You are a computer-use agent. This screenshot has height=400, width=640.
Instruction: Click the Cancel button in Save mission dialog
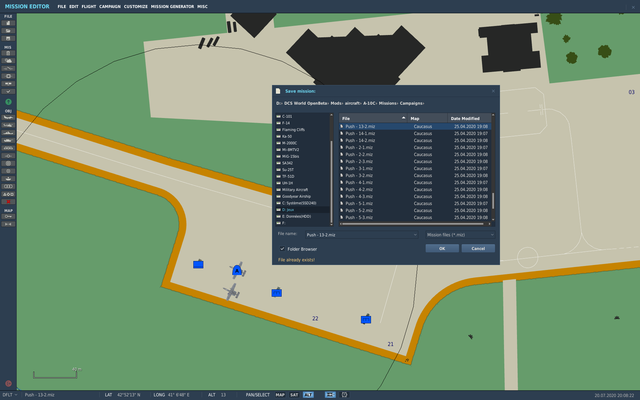478,248
